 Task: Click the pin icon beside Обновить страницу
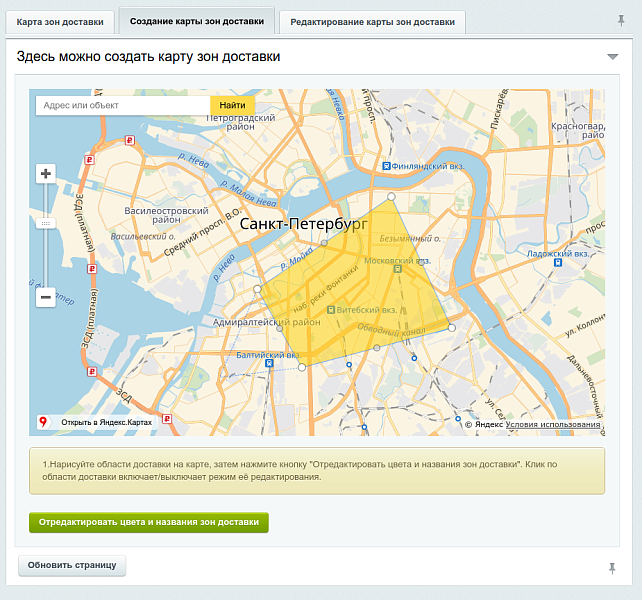pos(612,567)
